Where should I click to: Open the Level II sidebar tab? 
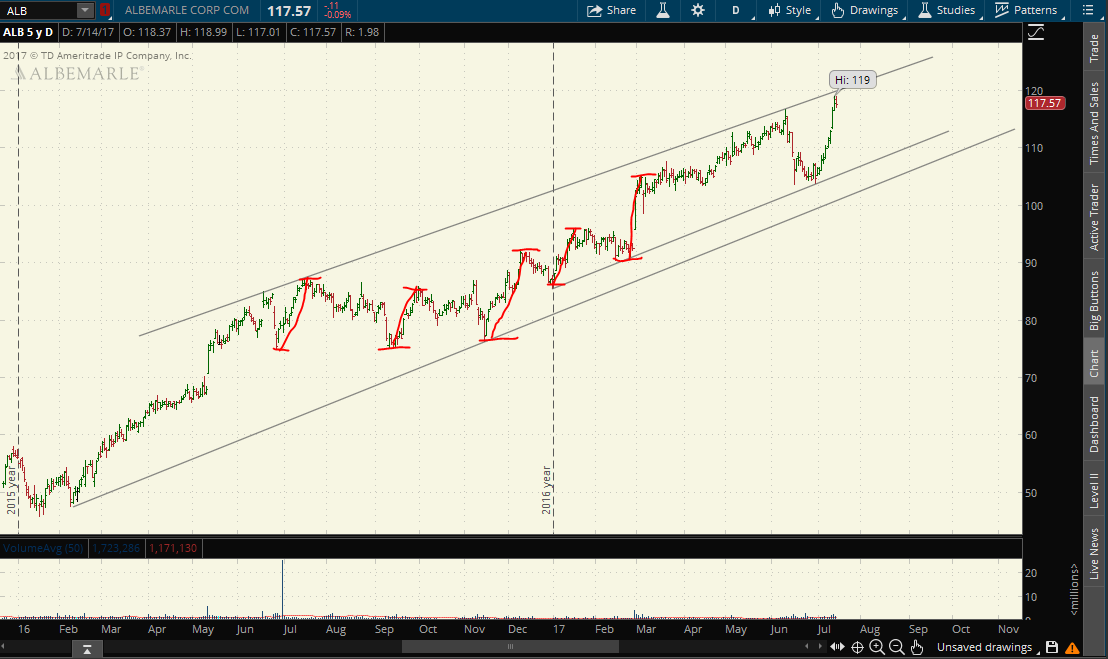(1095, 490)
